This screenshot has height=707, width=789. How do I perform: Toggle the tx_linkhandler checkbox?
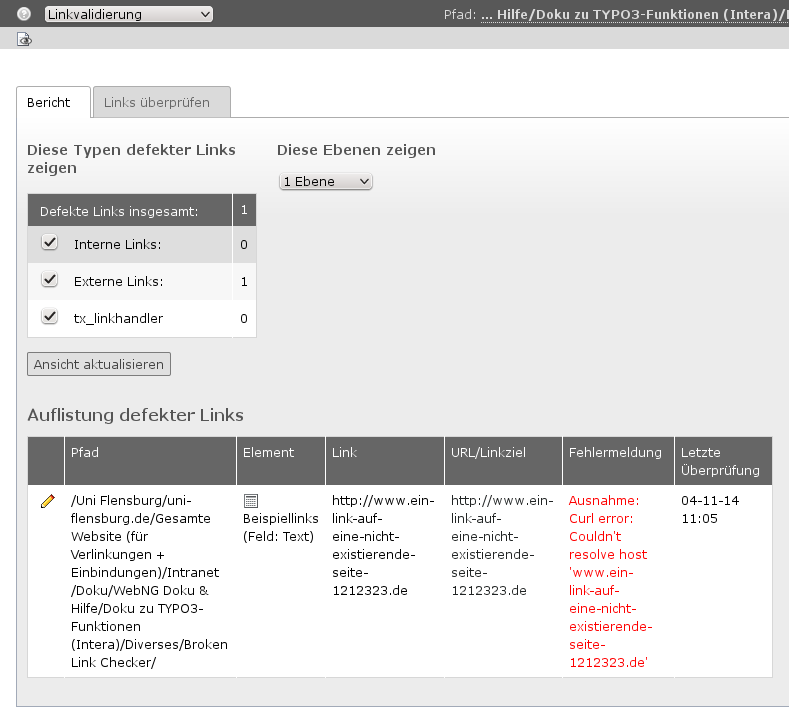coord(50,317)
